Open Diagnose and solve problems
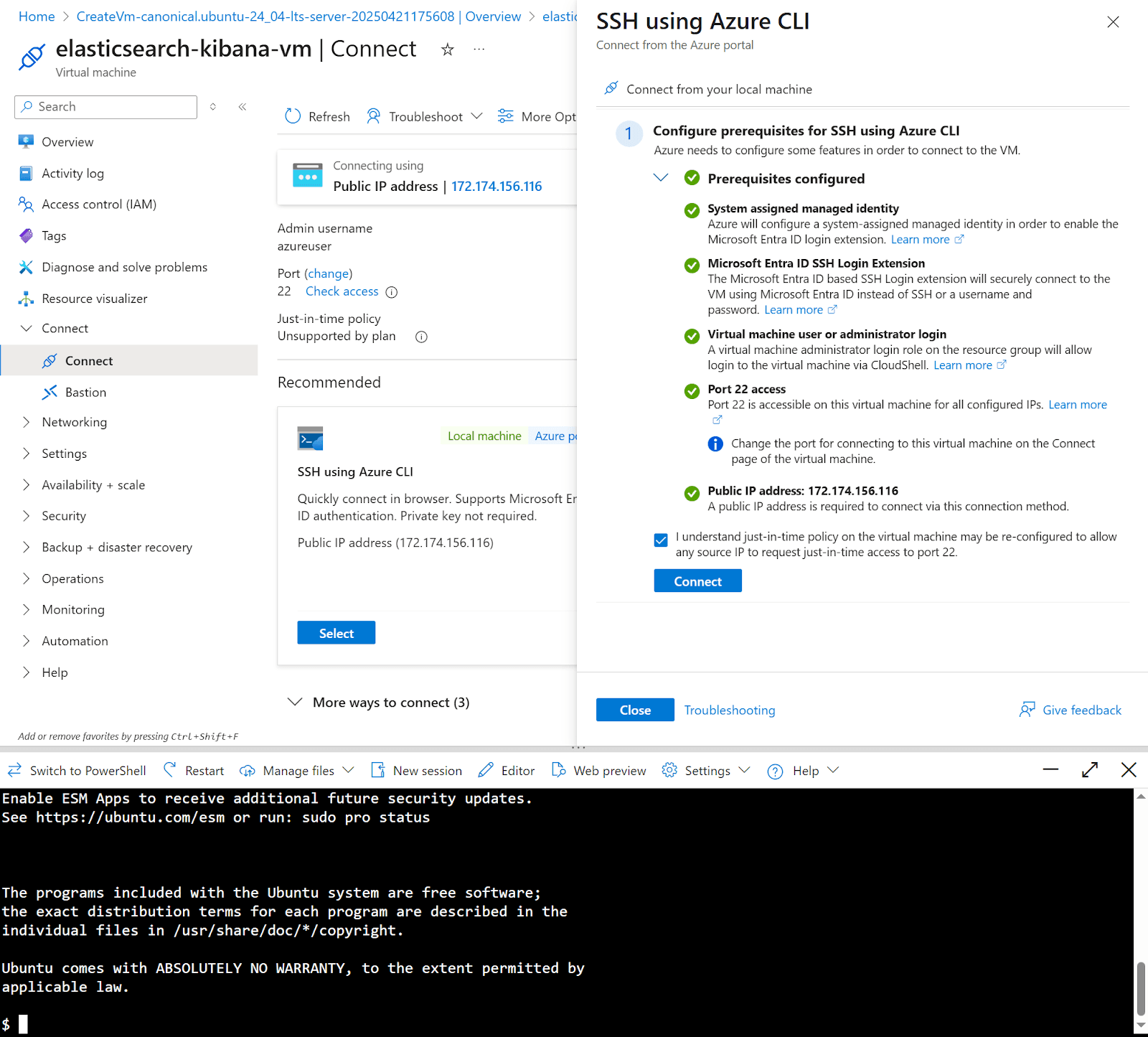Image resolution: width=1148 pixels, height=1037 pixels. pyautogui.click(x=123, y=266)
